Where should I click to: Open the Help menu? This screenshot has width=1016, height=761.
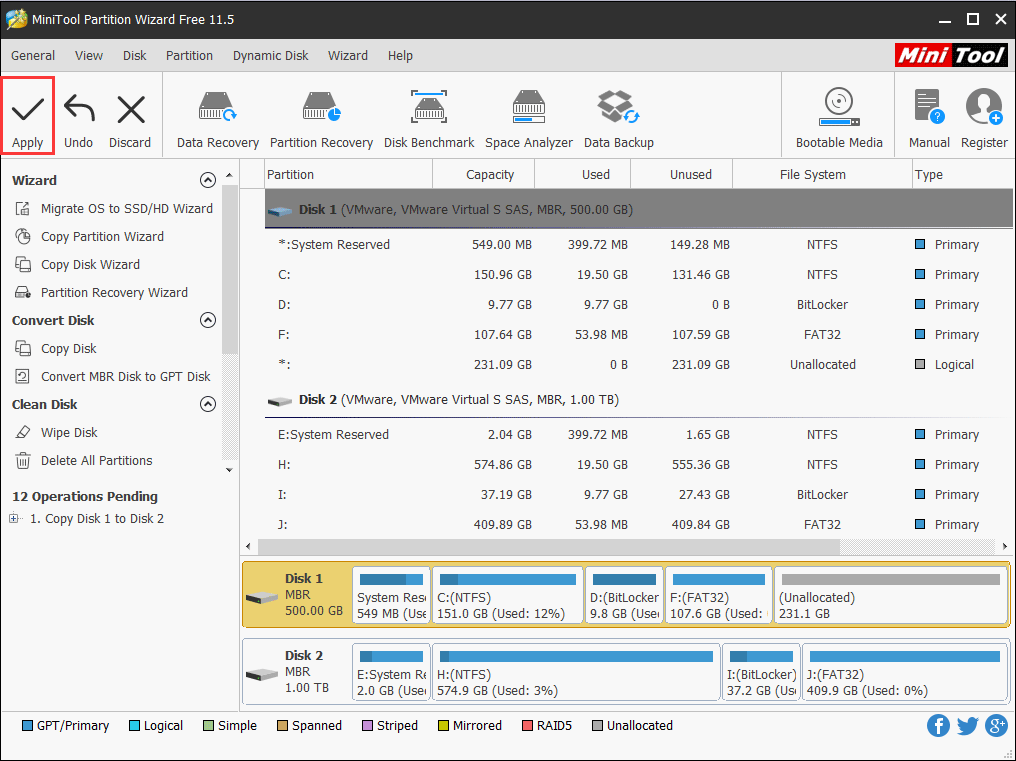point(400,56)
